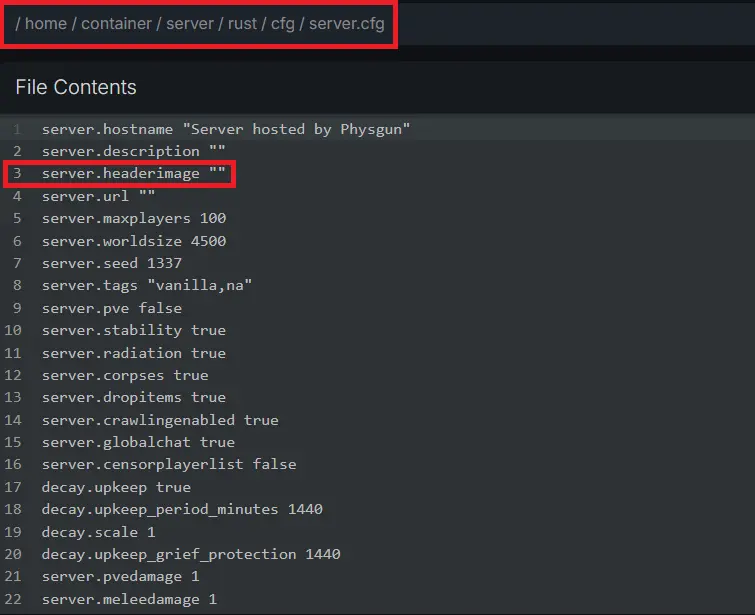Click the File Contents heading
755x615 pixels.
coord(76,87)
